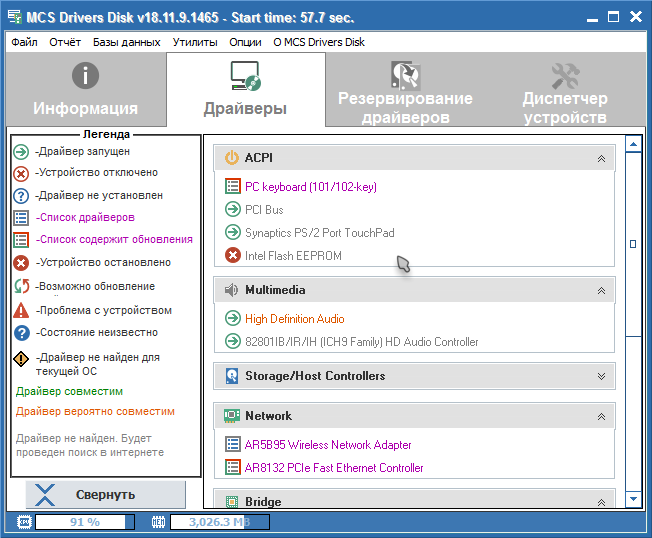Click legend icon for Устройство остановлено
The width and height of the screenshot is (652, 538).
(21, 263)
